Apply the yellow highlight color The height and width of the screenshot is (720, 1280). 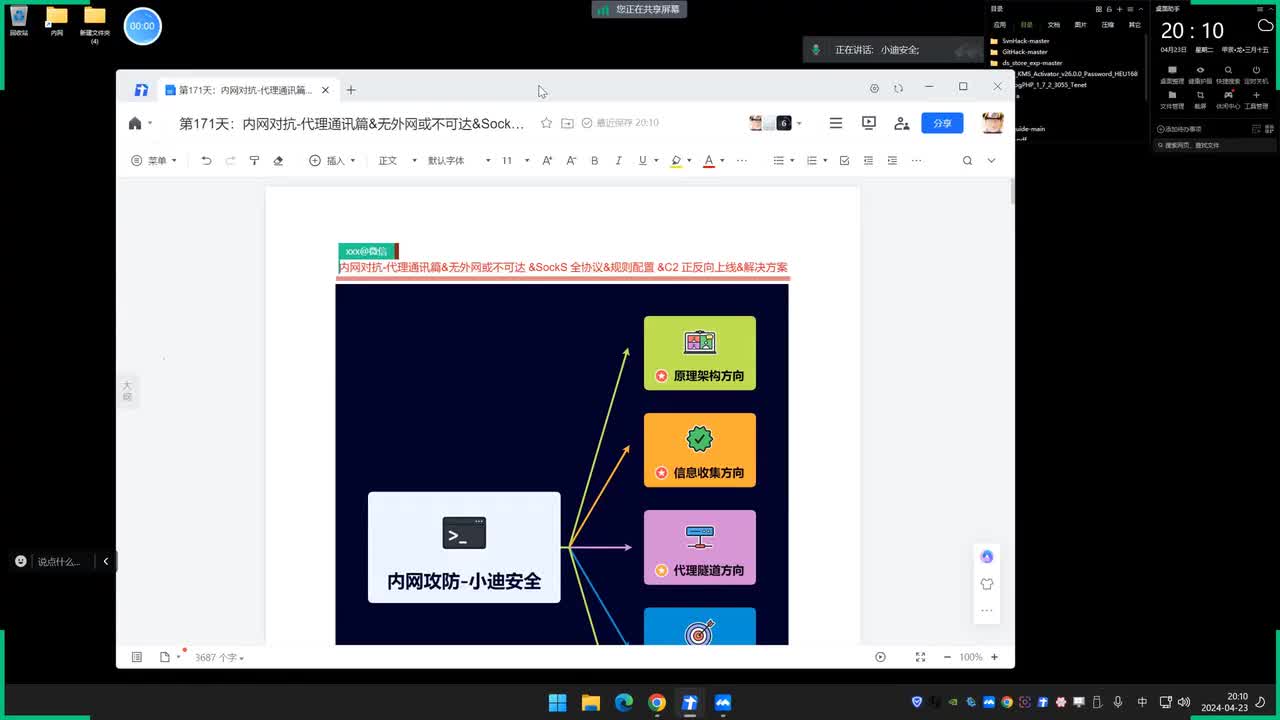tap(676, 160)
